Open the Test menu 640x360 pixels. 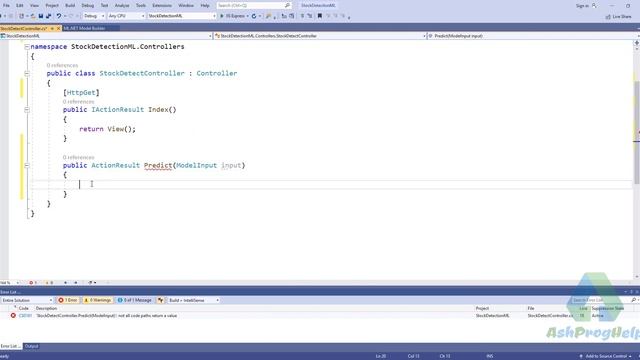tap(104, 6)
